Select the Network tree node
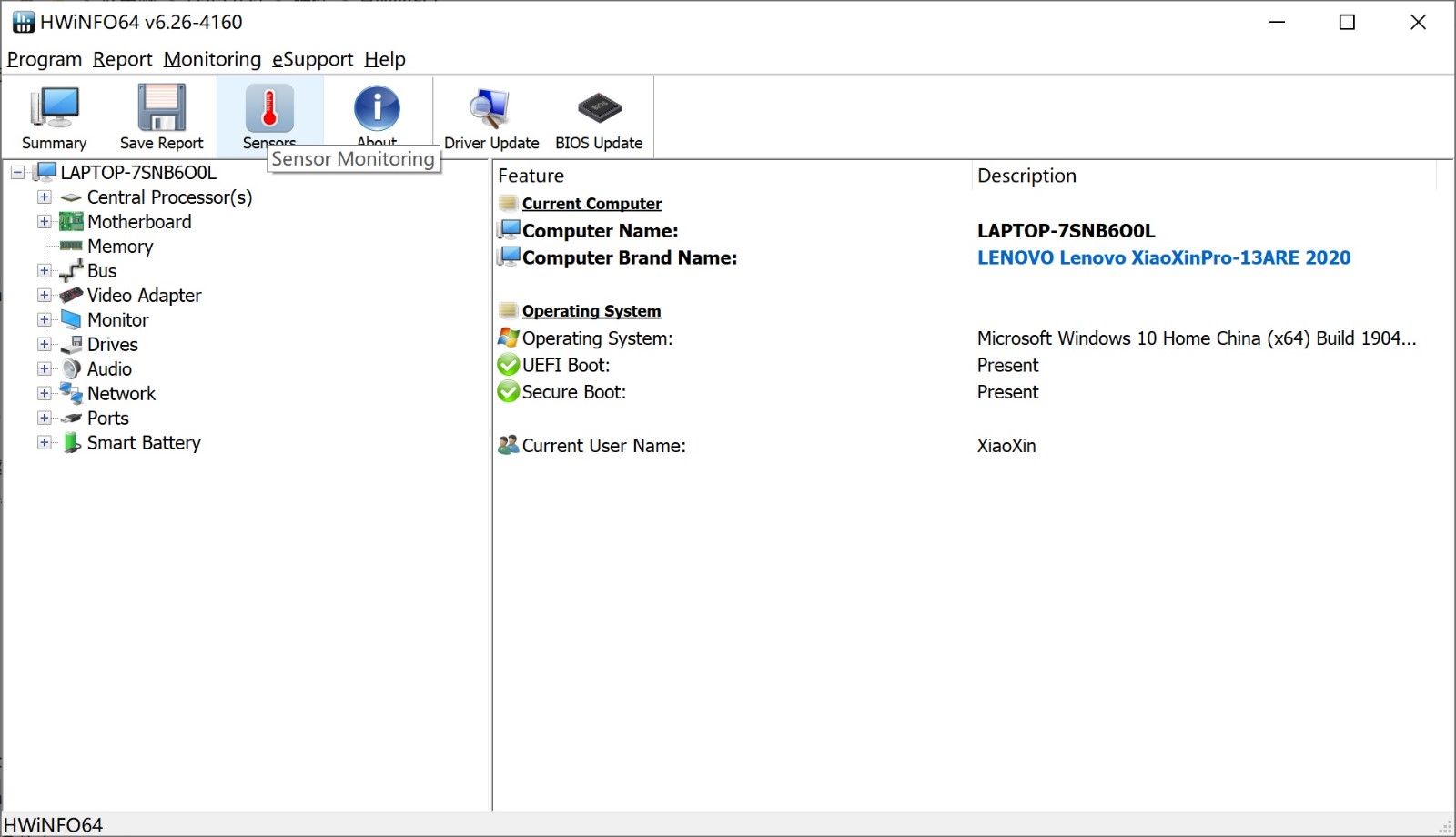1456x837 pixels. 121,394
